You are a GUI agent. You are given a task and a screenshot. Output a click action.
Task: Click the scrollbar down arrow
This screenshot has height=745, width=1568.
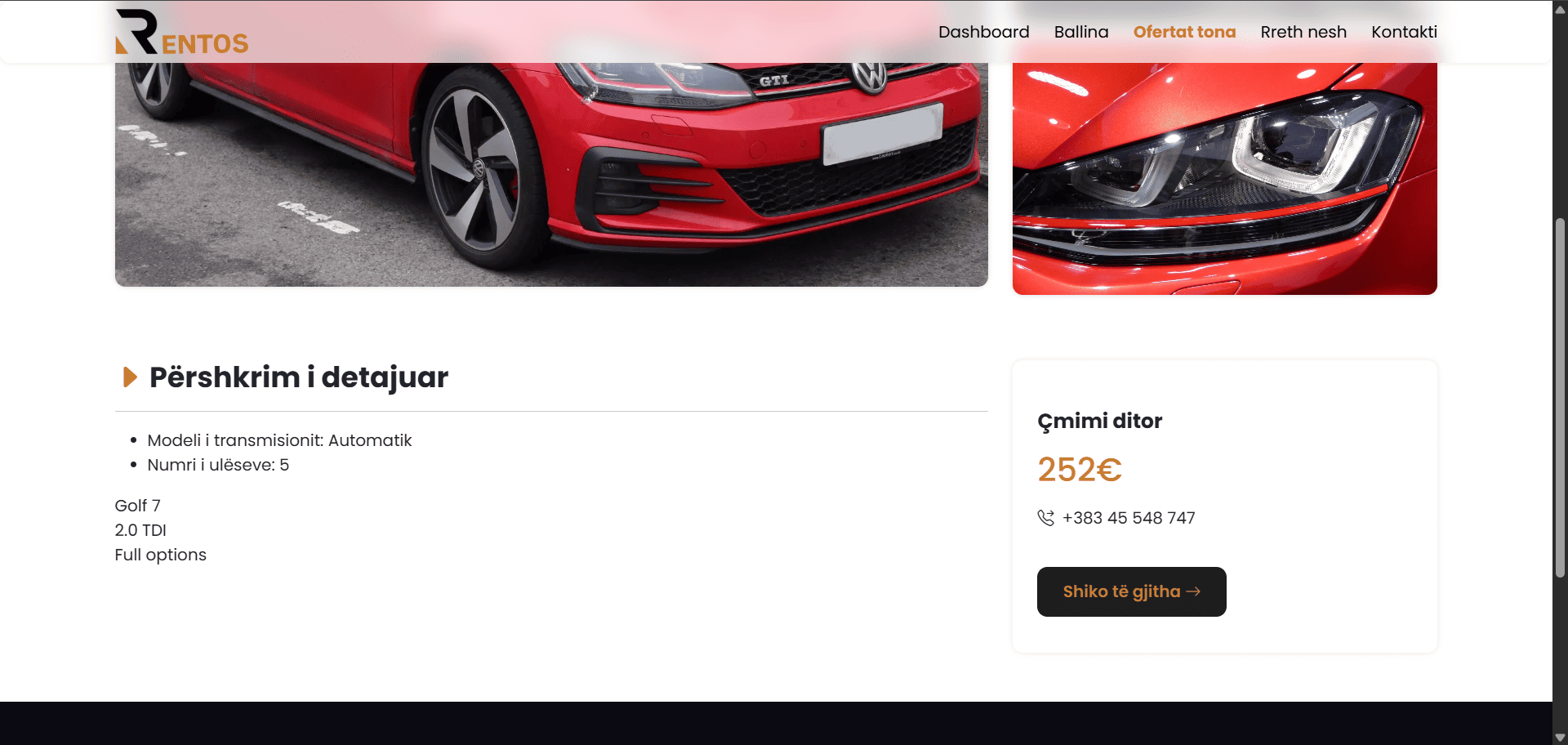pyautogui.click(x=1560, y=737)
